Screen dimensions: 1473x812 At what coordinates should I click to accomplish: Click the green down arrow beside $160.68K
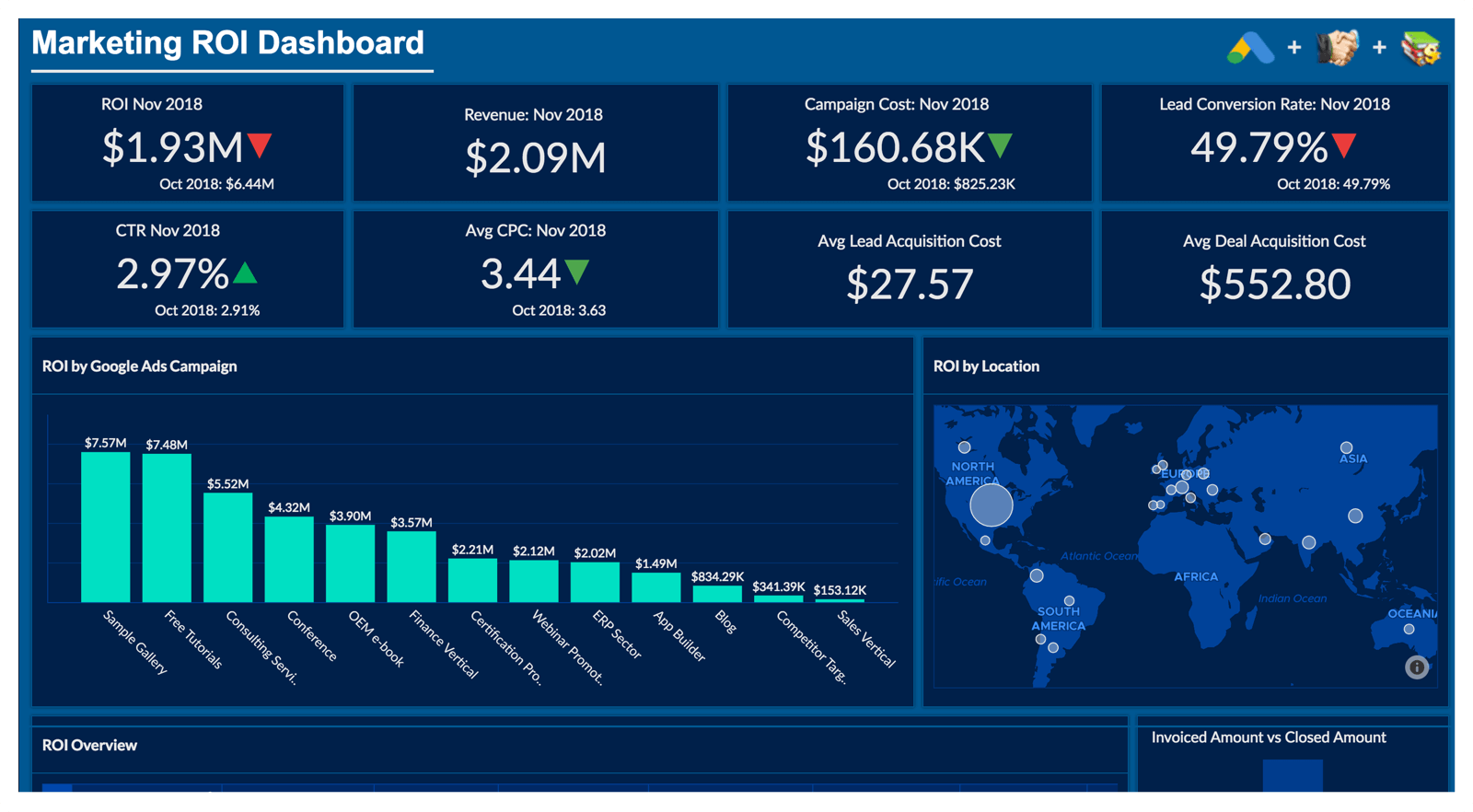1001,145
